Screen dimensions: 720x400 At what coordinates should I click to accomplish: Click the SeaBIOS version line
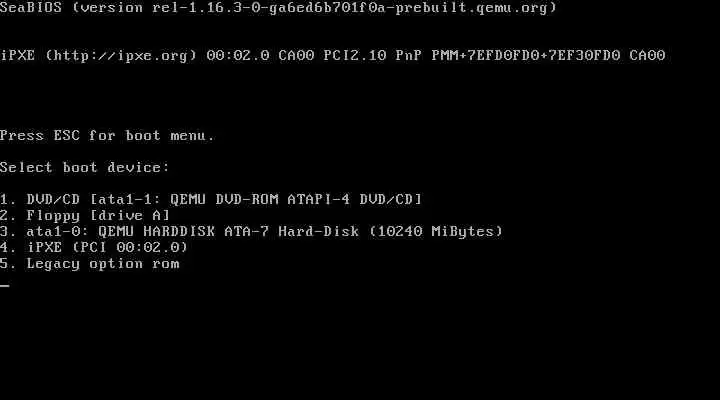[x=278, y=8]
